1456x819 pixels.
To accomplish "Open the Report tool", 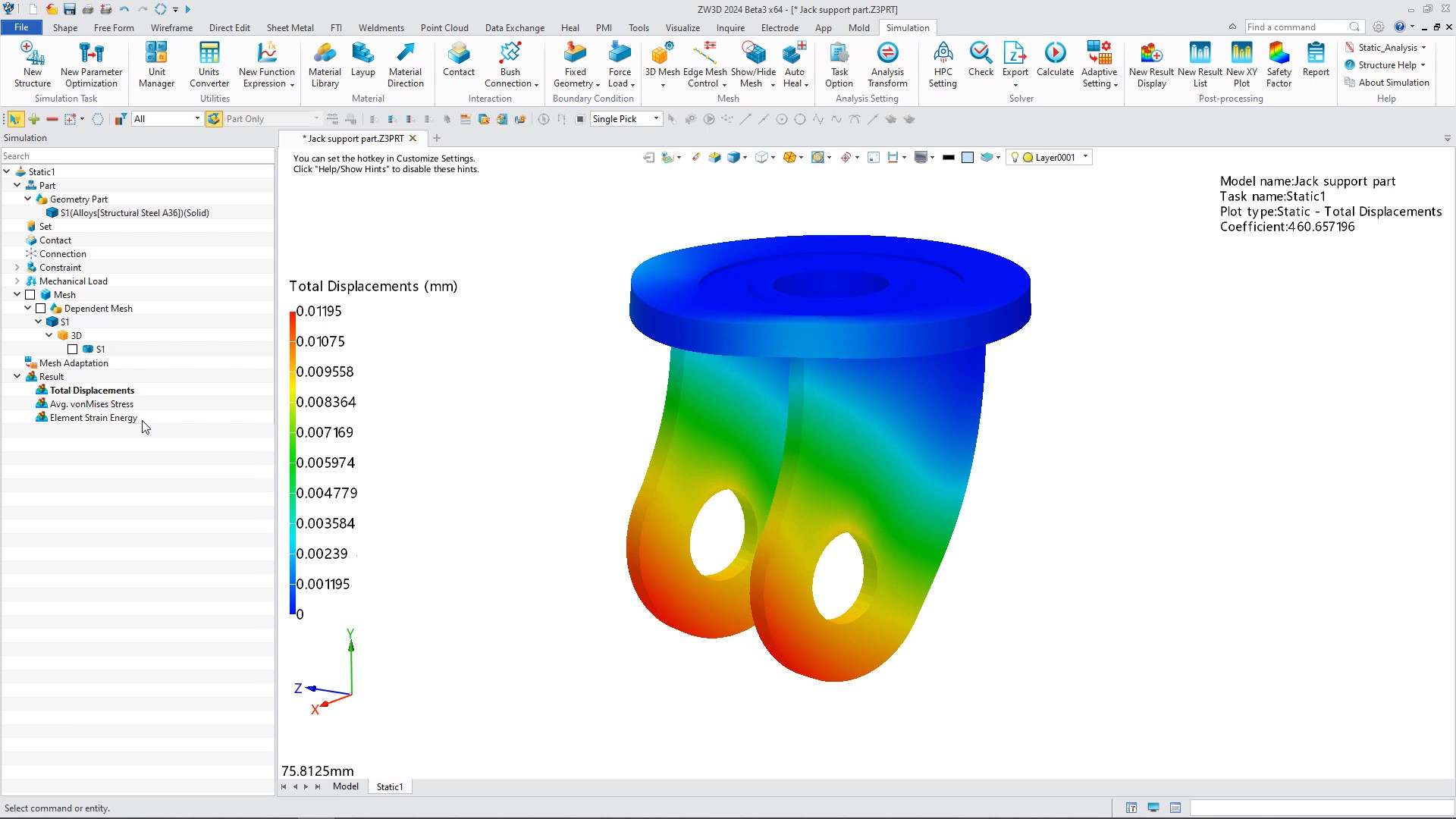I will (1316, 64).
